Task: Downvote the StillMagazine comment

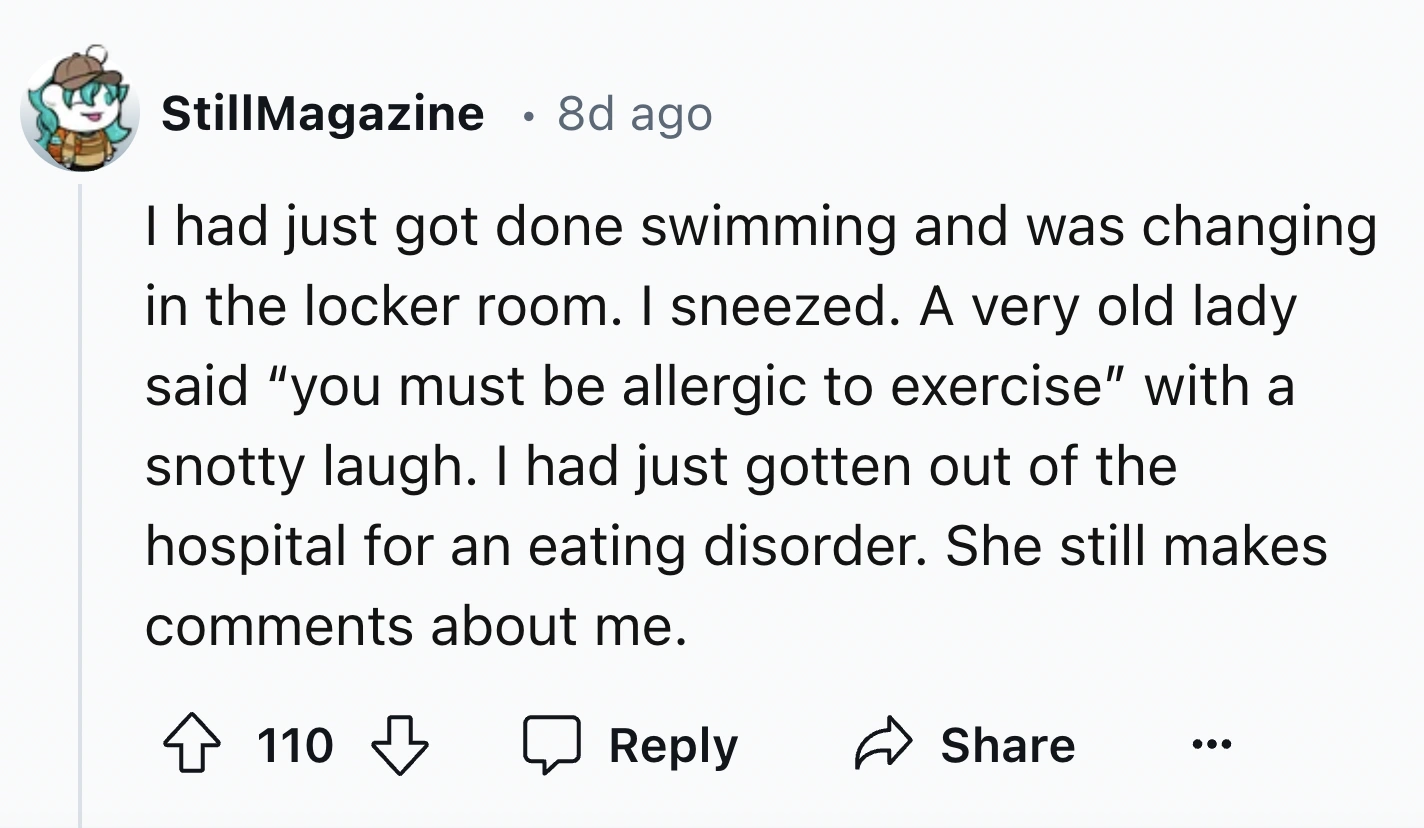Action: coord(399,747)
